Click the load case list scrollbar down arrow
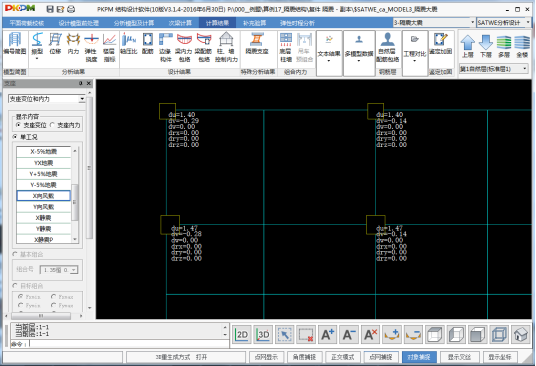The image size is (536, 366). point(75,239)
